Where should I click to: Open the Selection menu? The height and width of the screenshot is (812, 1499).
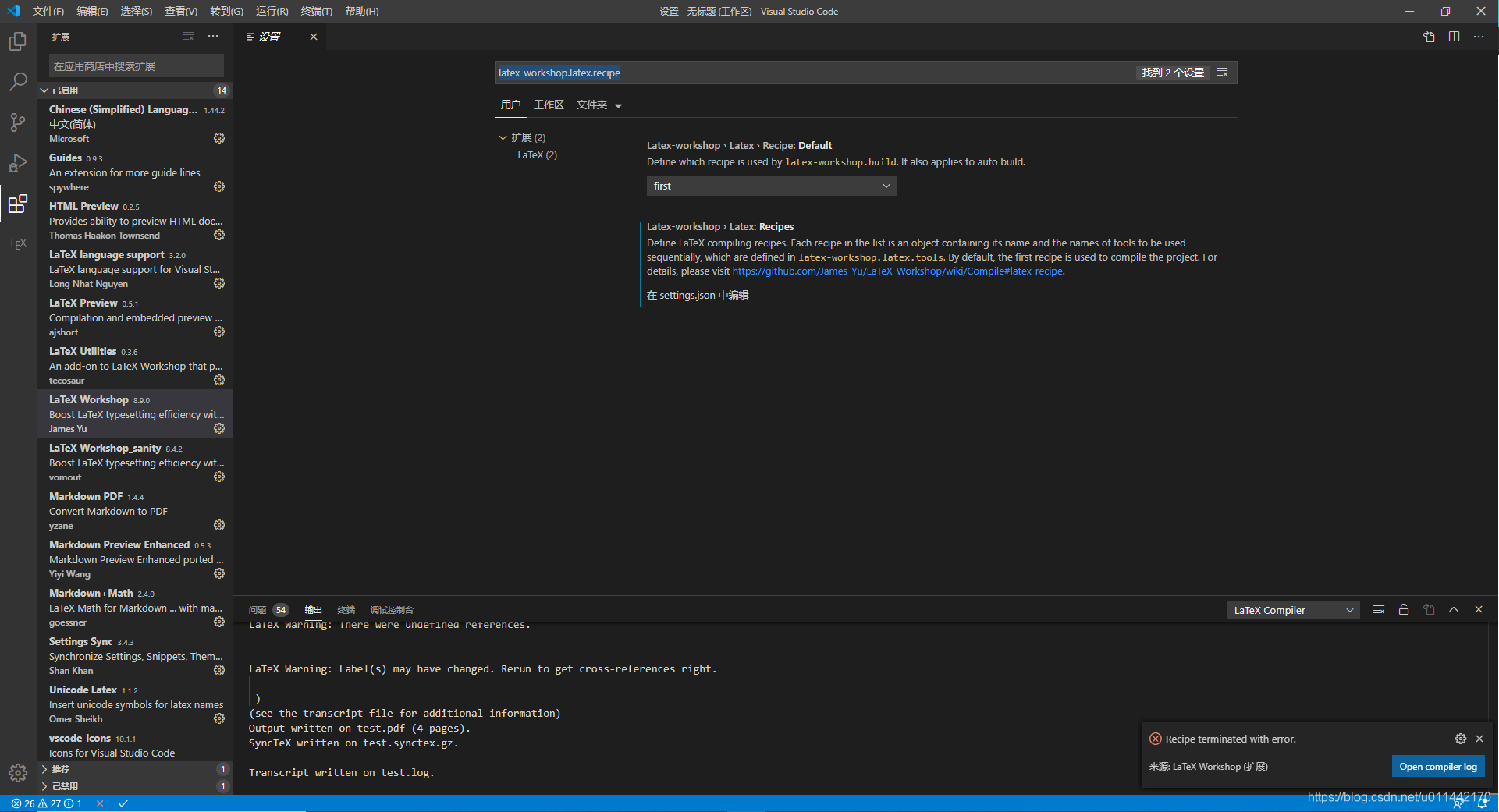click(x=137, y=11)
